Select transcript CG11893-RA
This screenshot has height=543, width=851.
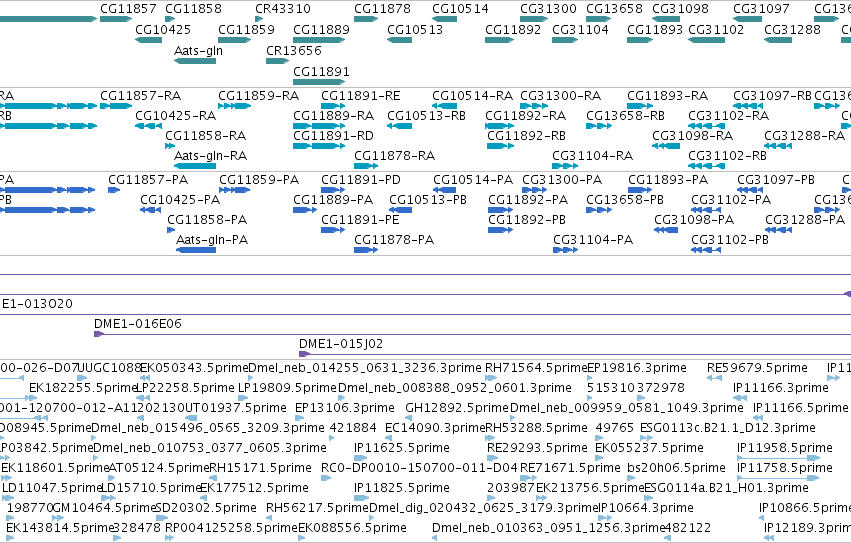pos(668,96)
